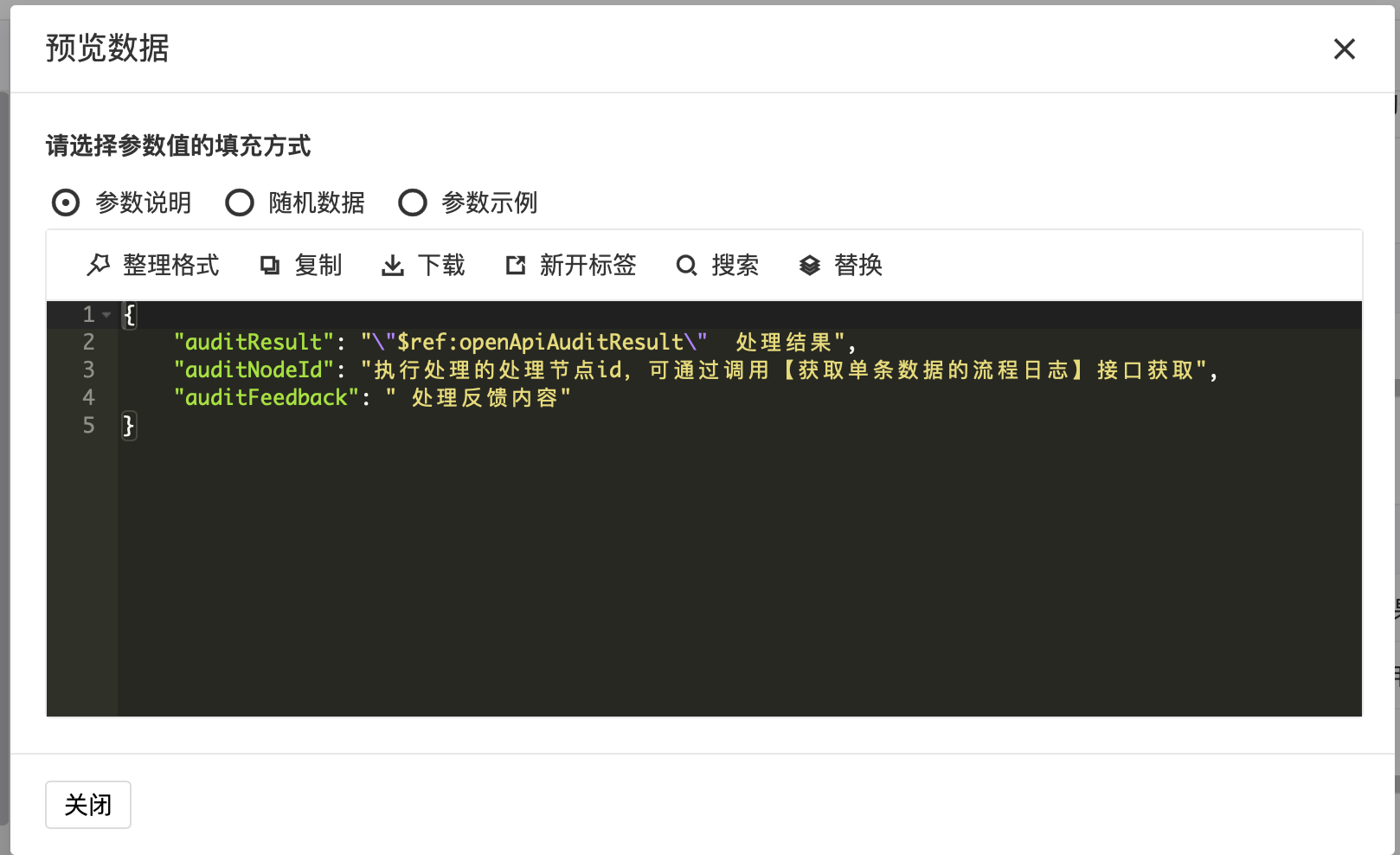
Task: Click the replace layers icon
Action: coord(809,266)
